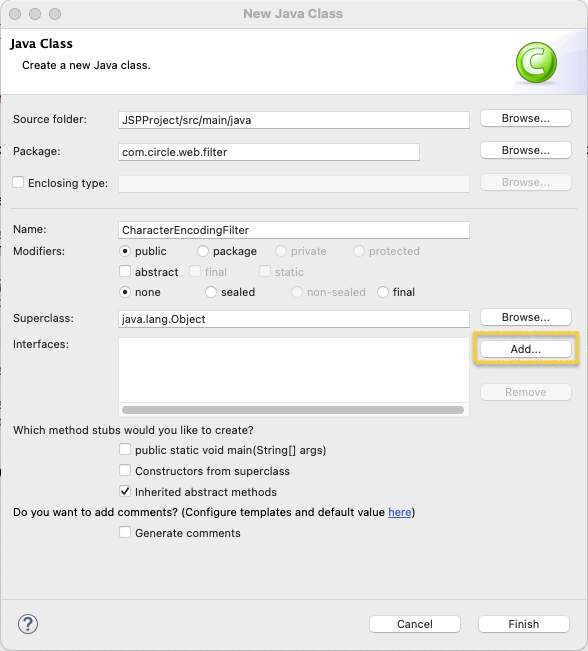Focus the Source folder text field
This screenshot has height=651, width=588.
coord(294,120)
